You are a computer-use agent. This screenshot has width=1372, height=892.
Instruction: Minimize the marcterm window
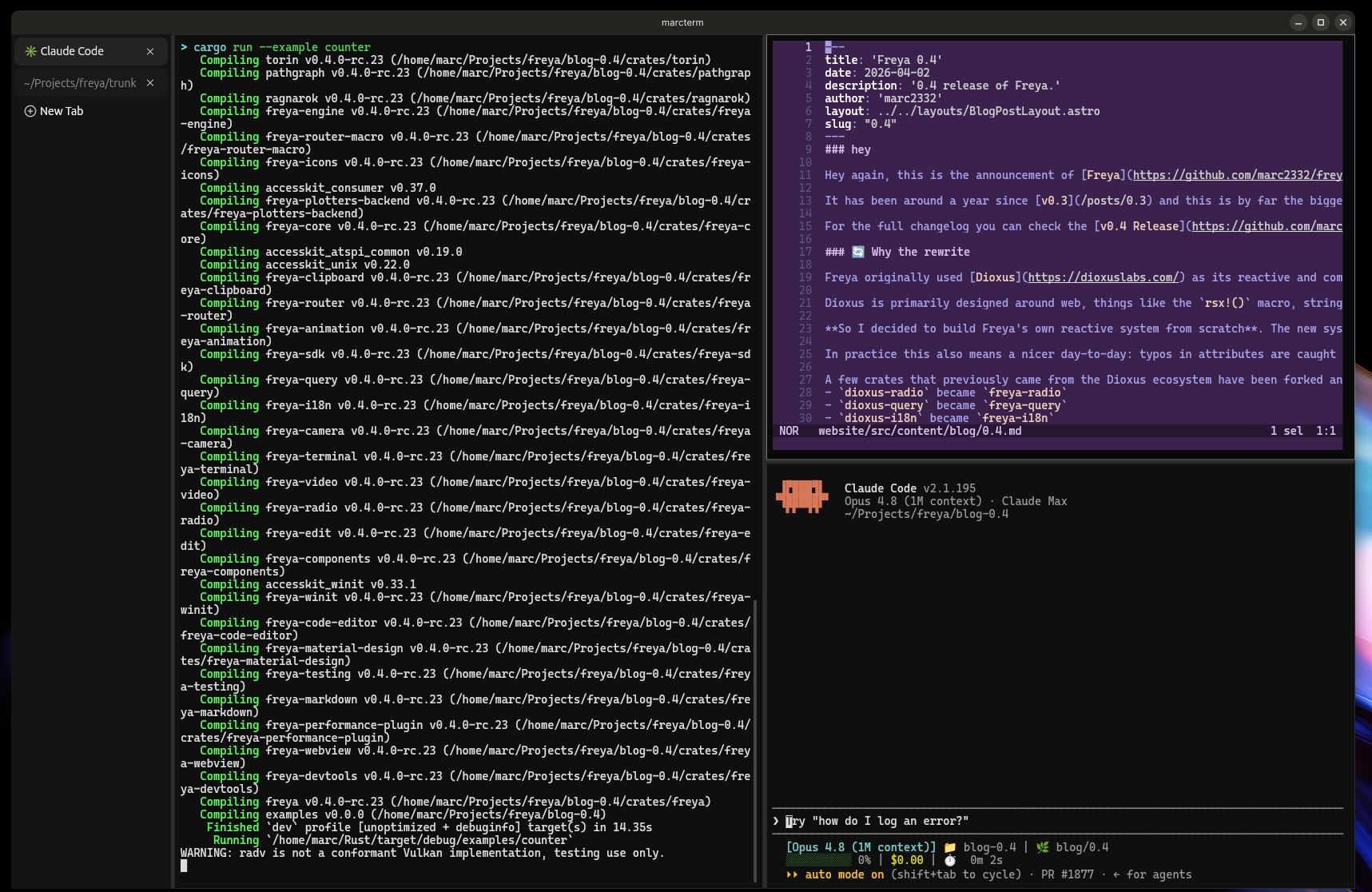1298,22
